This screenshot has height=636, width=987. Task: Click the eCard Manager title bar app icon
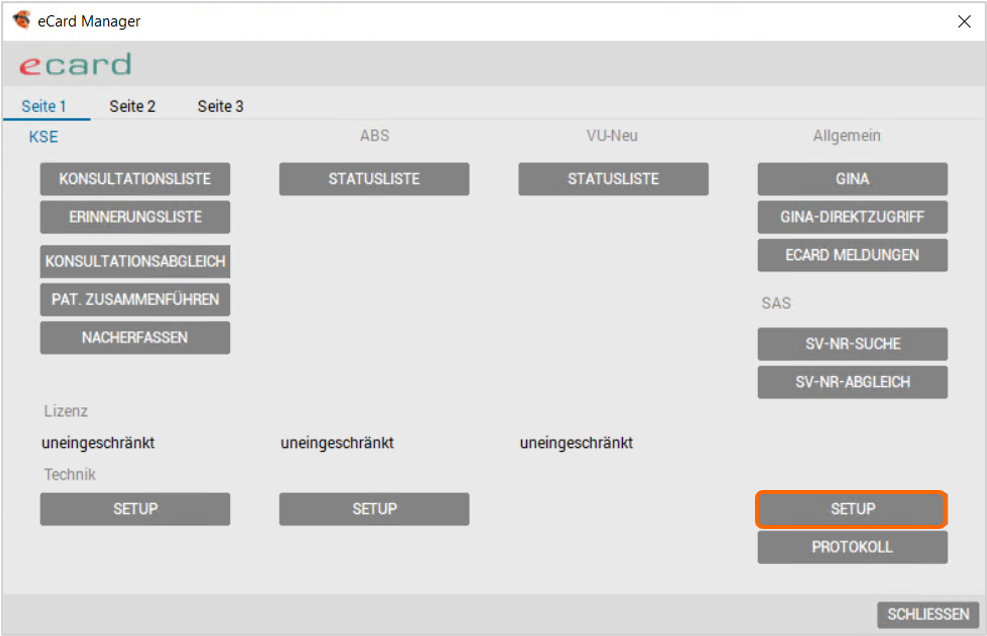coord(22,20)
